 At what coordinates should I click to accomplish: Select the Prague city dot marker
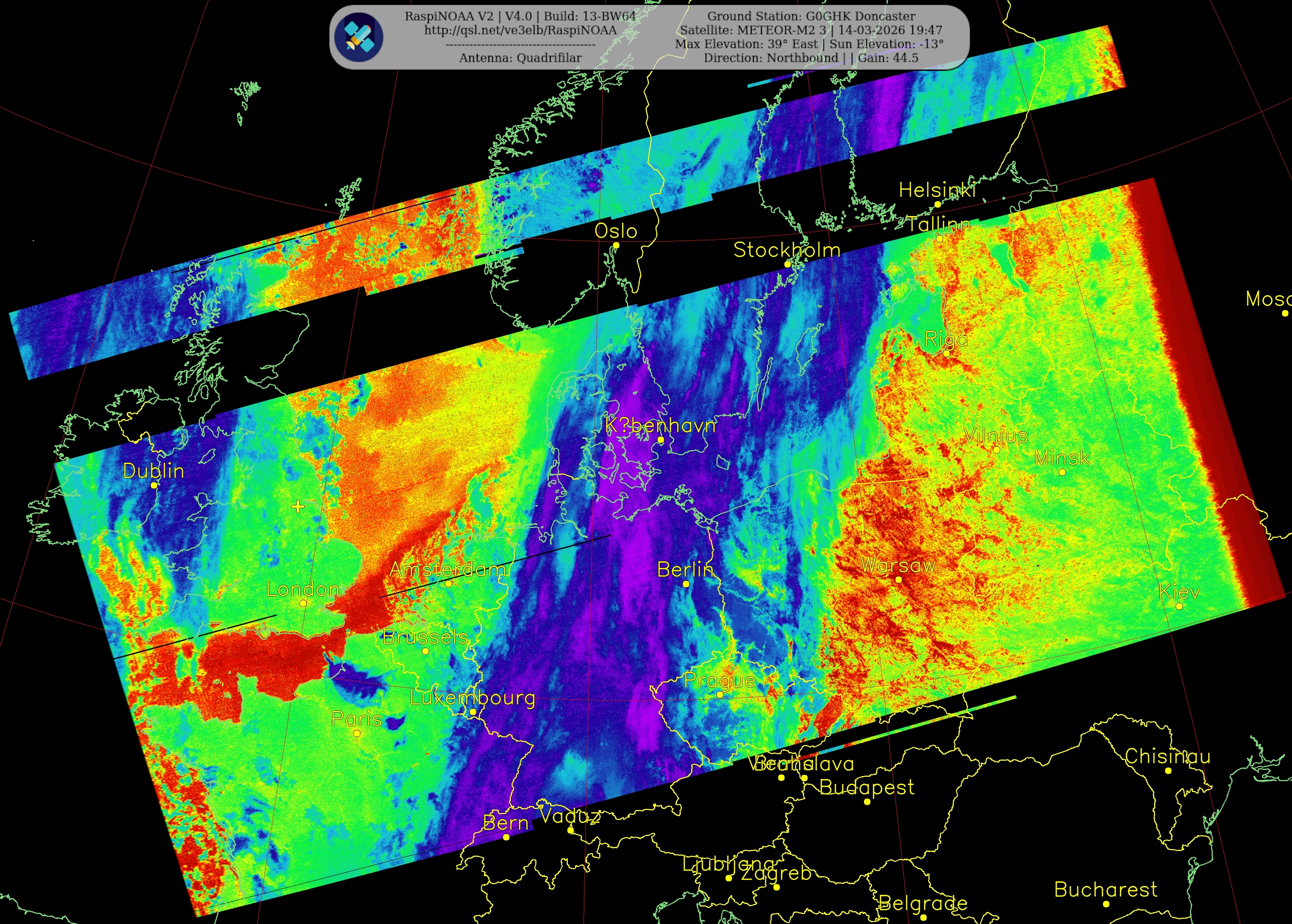[720, 695]
